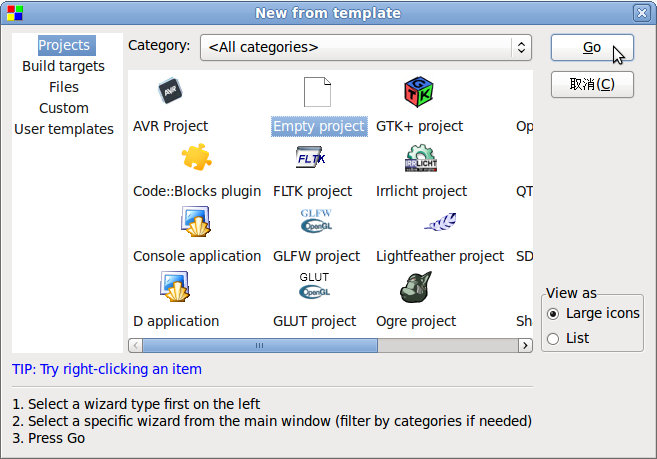Image resolution: width=657 pixels, height=459 pixels.
Task: Click the 'Console application' label
Action: pyautogui.click(x=197, y=256)
